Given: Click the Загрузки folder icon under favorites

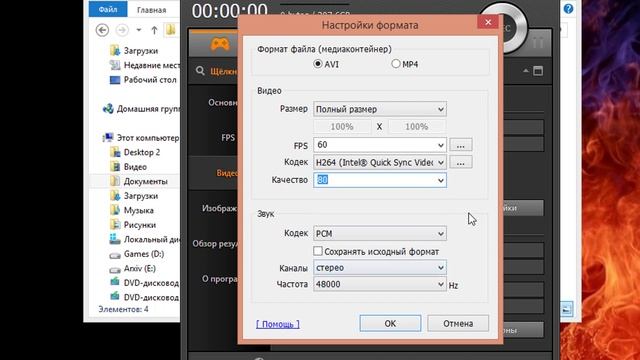Looking at the screenshot, I should point(115,50).
